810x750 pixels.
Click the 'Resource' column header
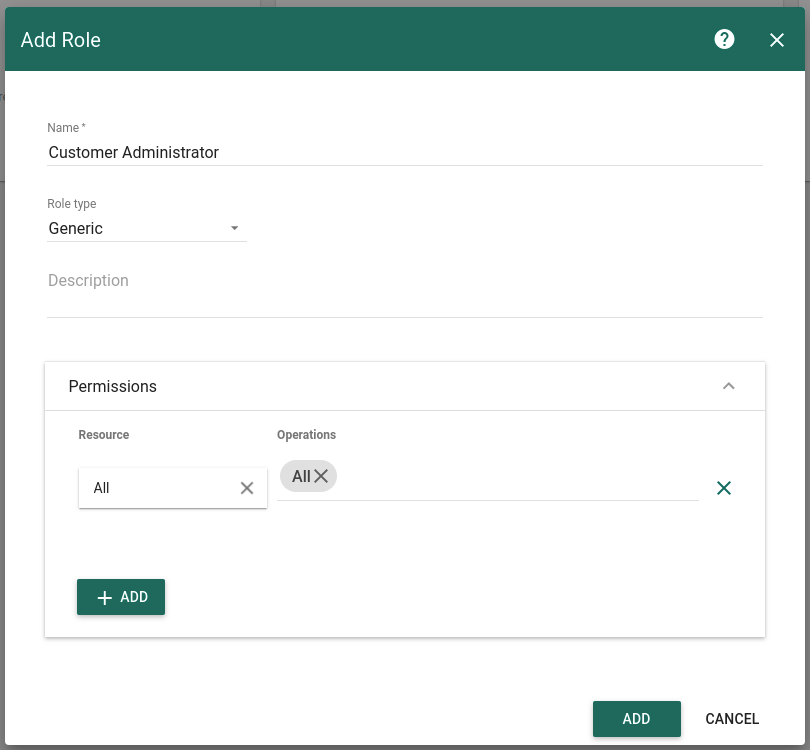(104, 435)
